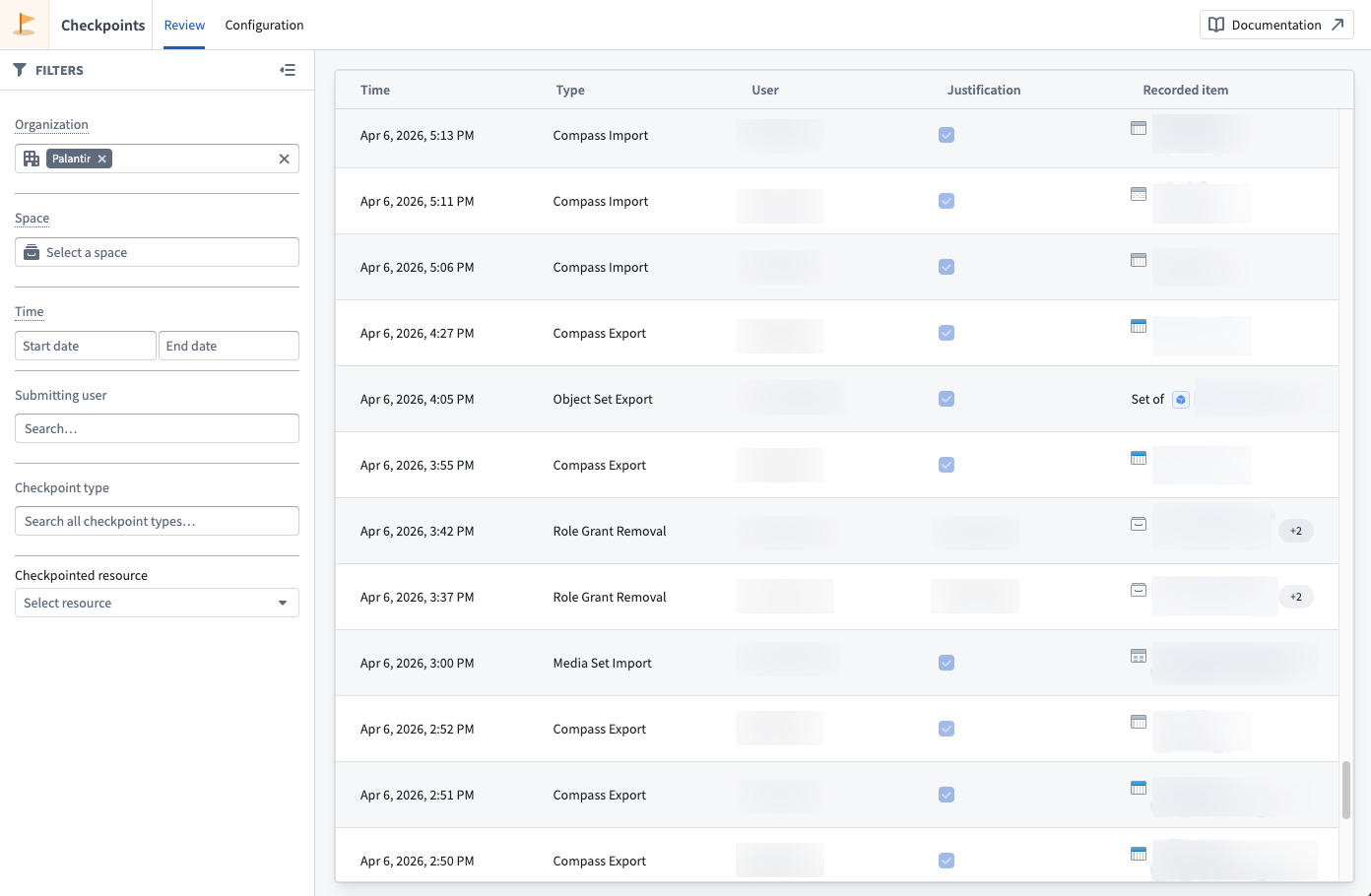Switch to the Configuration tab
1371x896 pixels.
point(264,25)
